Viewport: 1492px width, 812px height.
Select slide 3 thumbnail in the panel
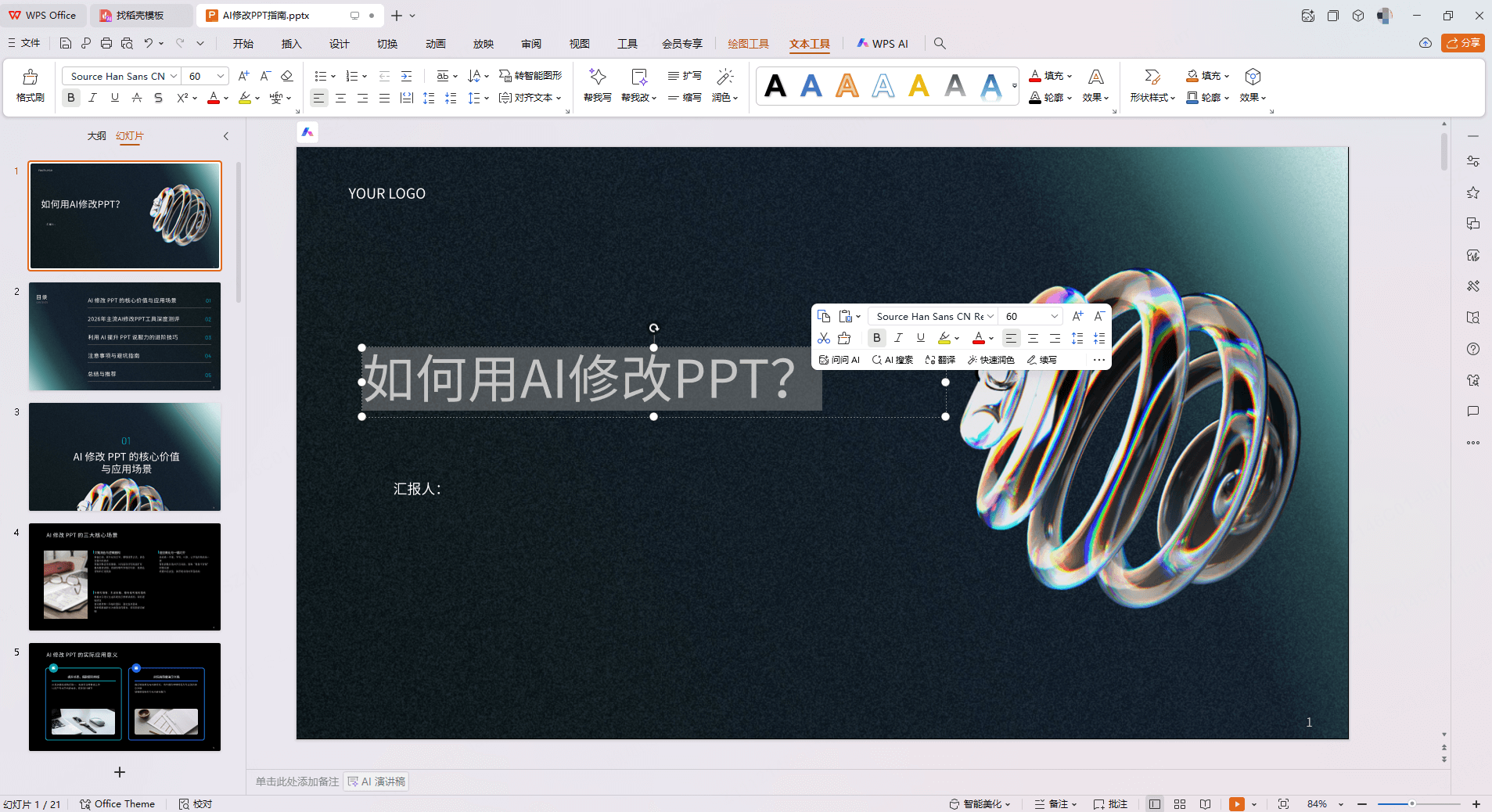[124, 457]
